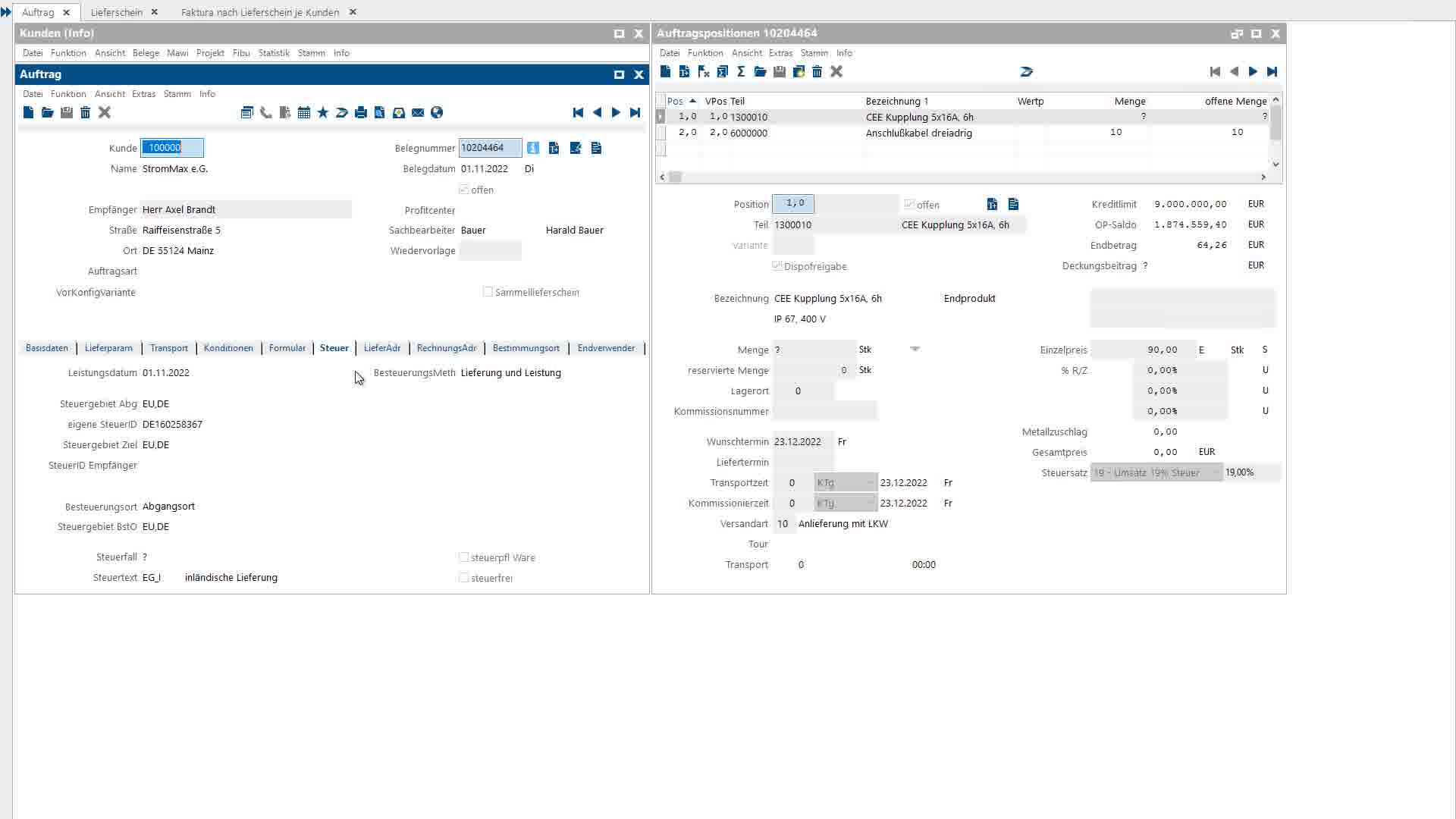Sort by the Pos column header arrow
The width and height of the screenshot is (1456, 819).
click(692, 101)
